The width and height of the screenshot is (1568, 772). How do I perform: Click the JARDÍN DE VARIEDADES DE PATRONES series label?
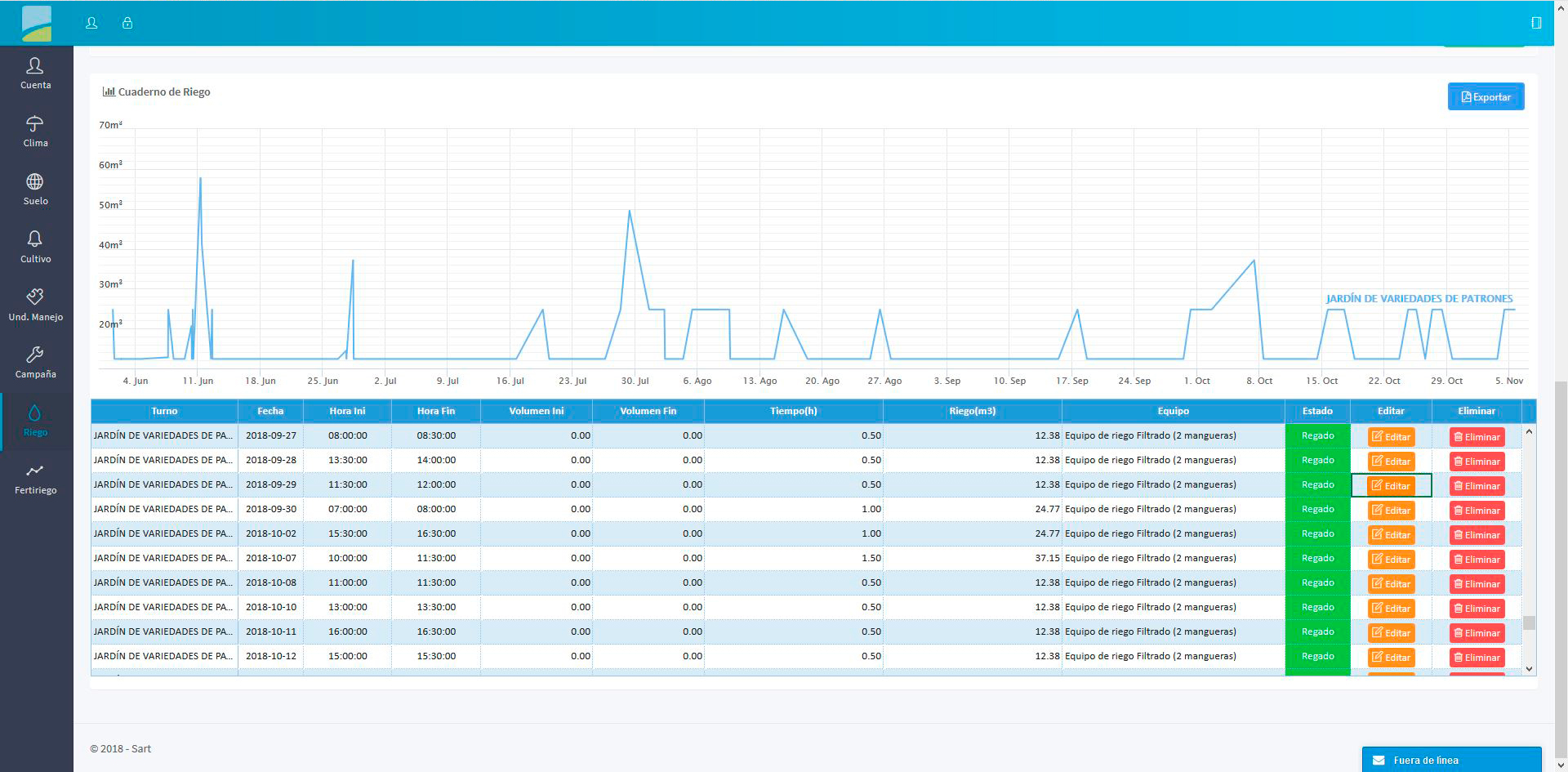tap(1419, 299)
